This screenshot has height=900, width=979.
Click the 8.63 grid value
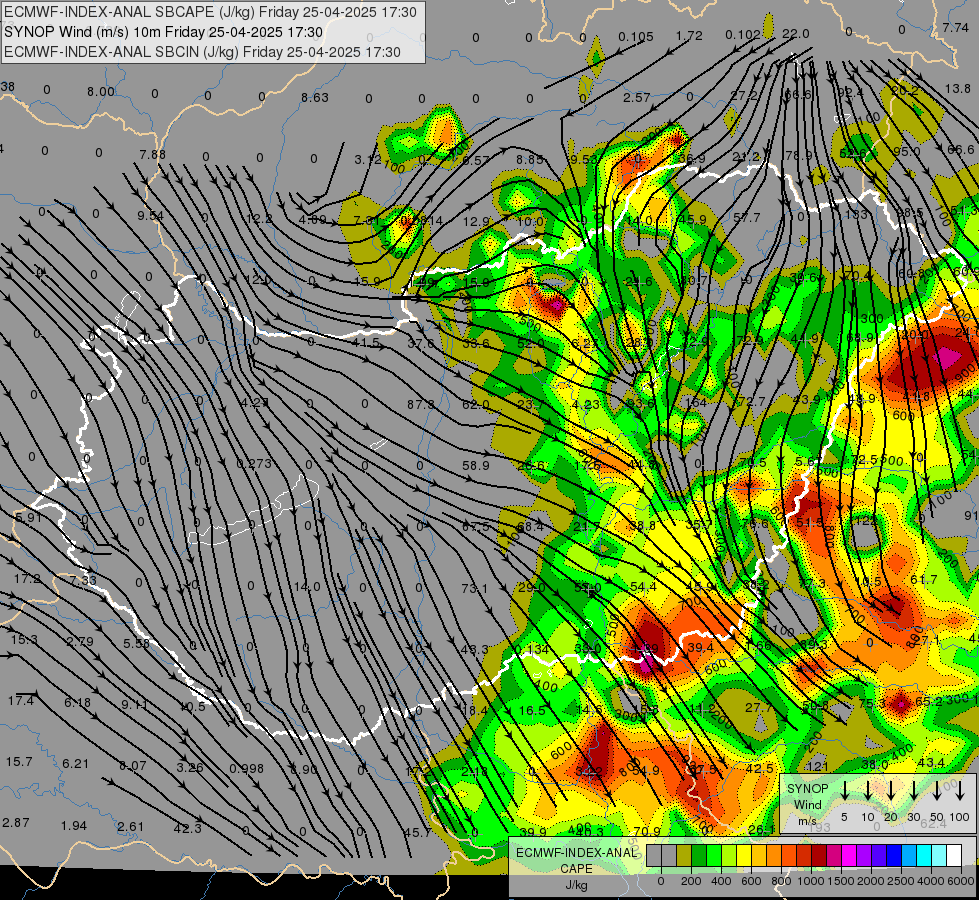[314, 97]
